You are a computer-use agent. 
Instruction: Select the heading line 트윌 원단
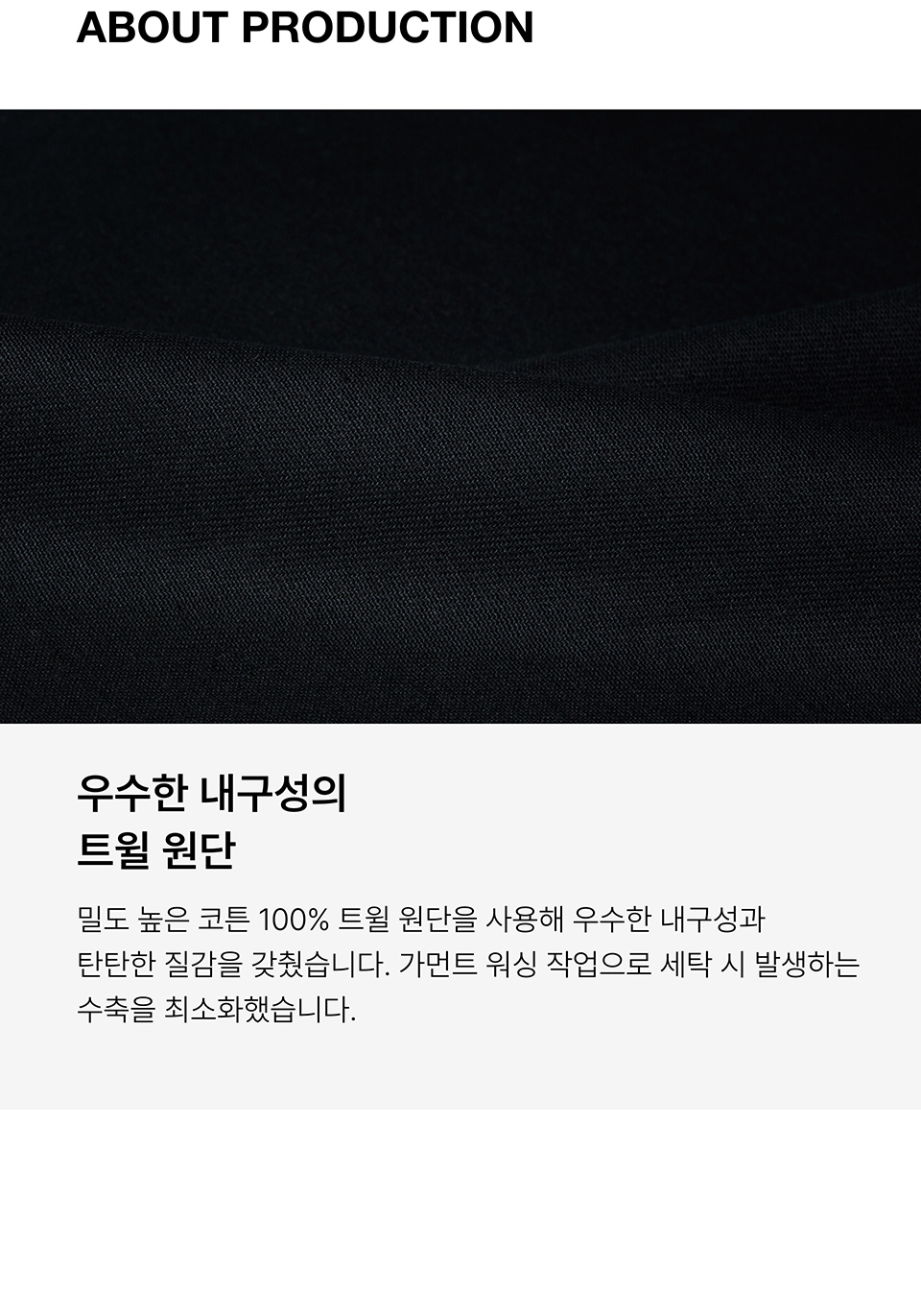(x=156, y=850)
